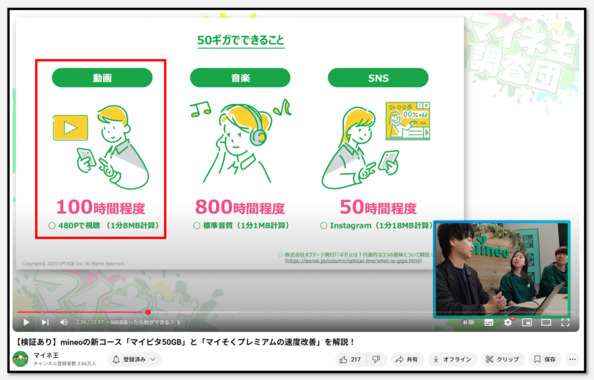Play the video with the play button
The height and width of the screenshot is (380, 594).
(26, 322)
